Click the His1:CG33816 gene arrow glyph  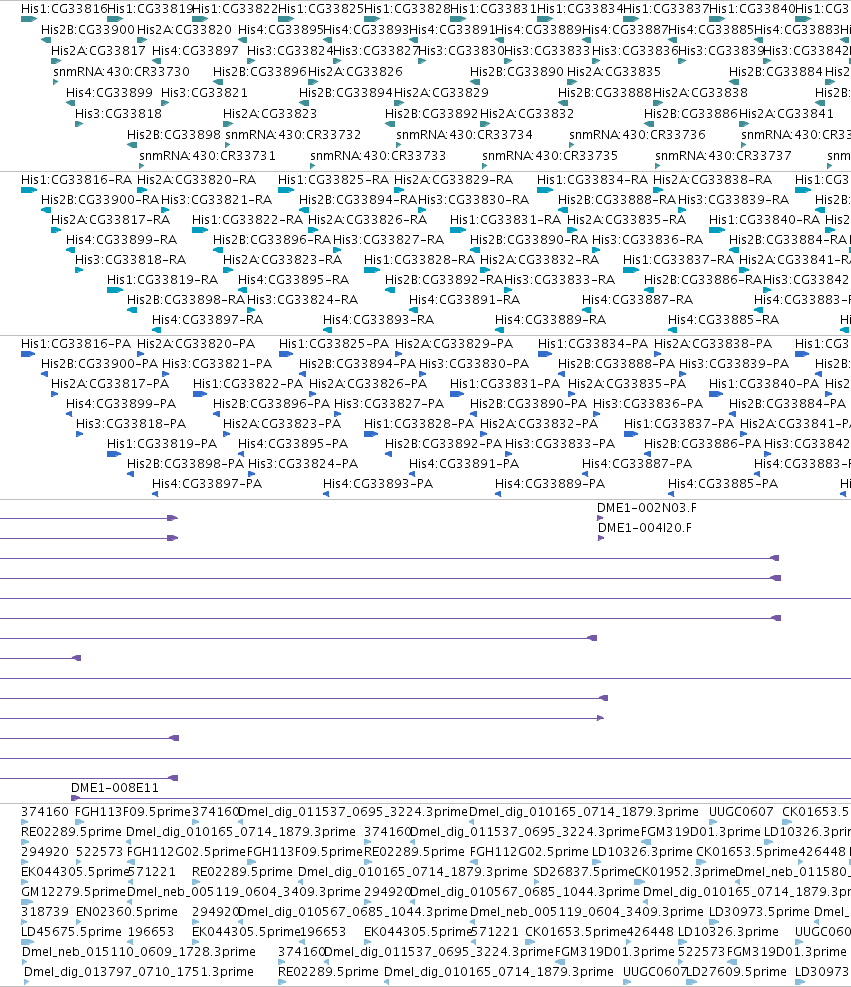29,20
